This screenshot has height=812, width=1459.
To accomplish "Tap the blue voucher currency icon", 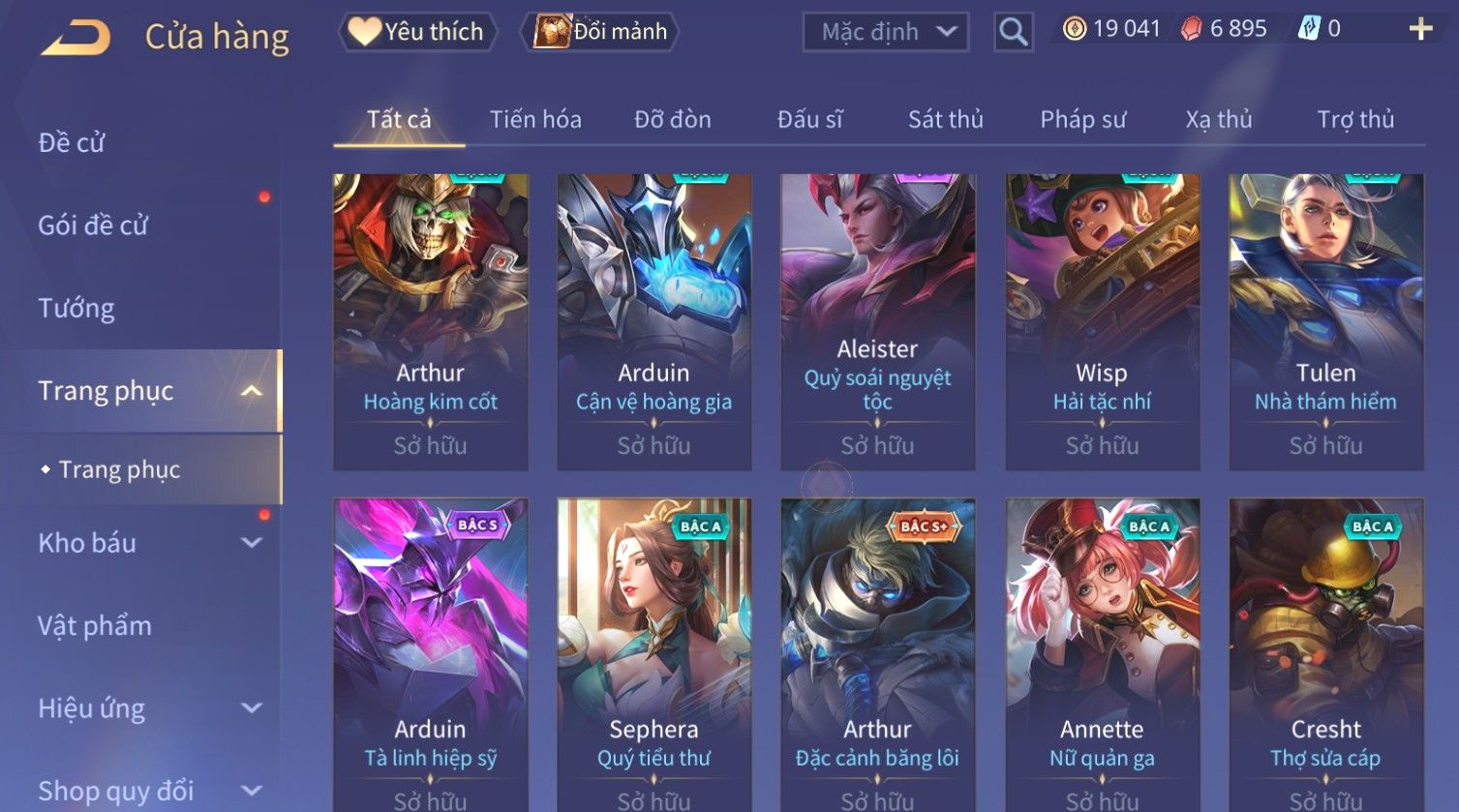I will pos(1309,29).
